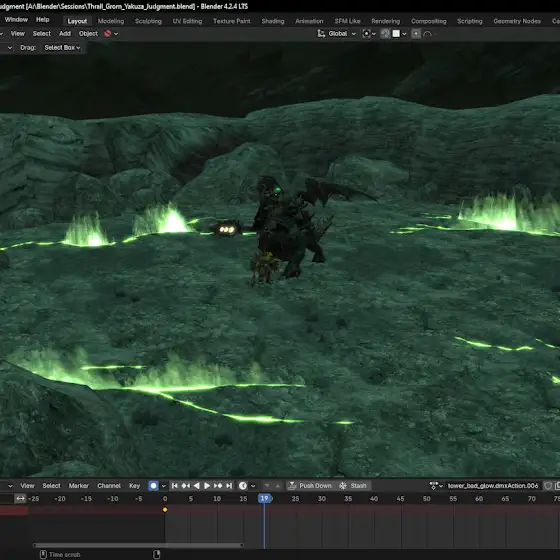Viewport: 560px width, 560px height.
Task: Open the Geometry Nodes workspace tab
Action: tap(517, 21)
